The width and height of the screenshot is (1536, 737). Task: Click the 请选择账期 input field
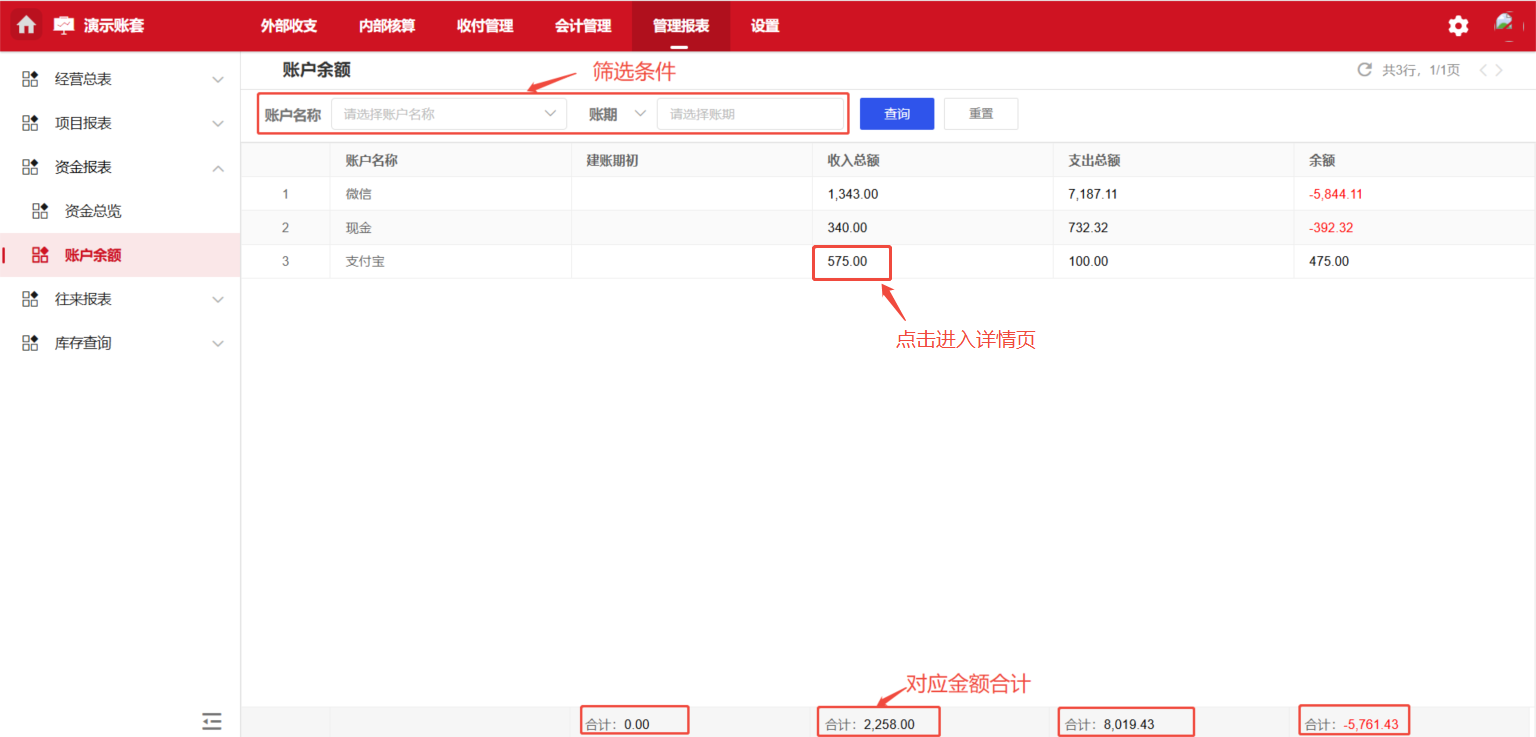point(750,113)
